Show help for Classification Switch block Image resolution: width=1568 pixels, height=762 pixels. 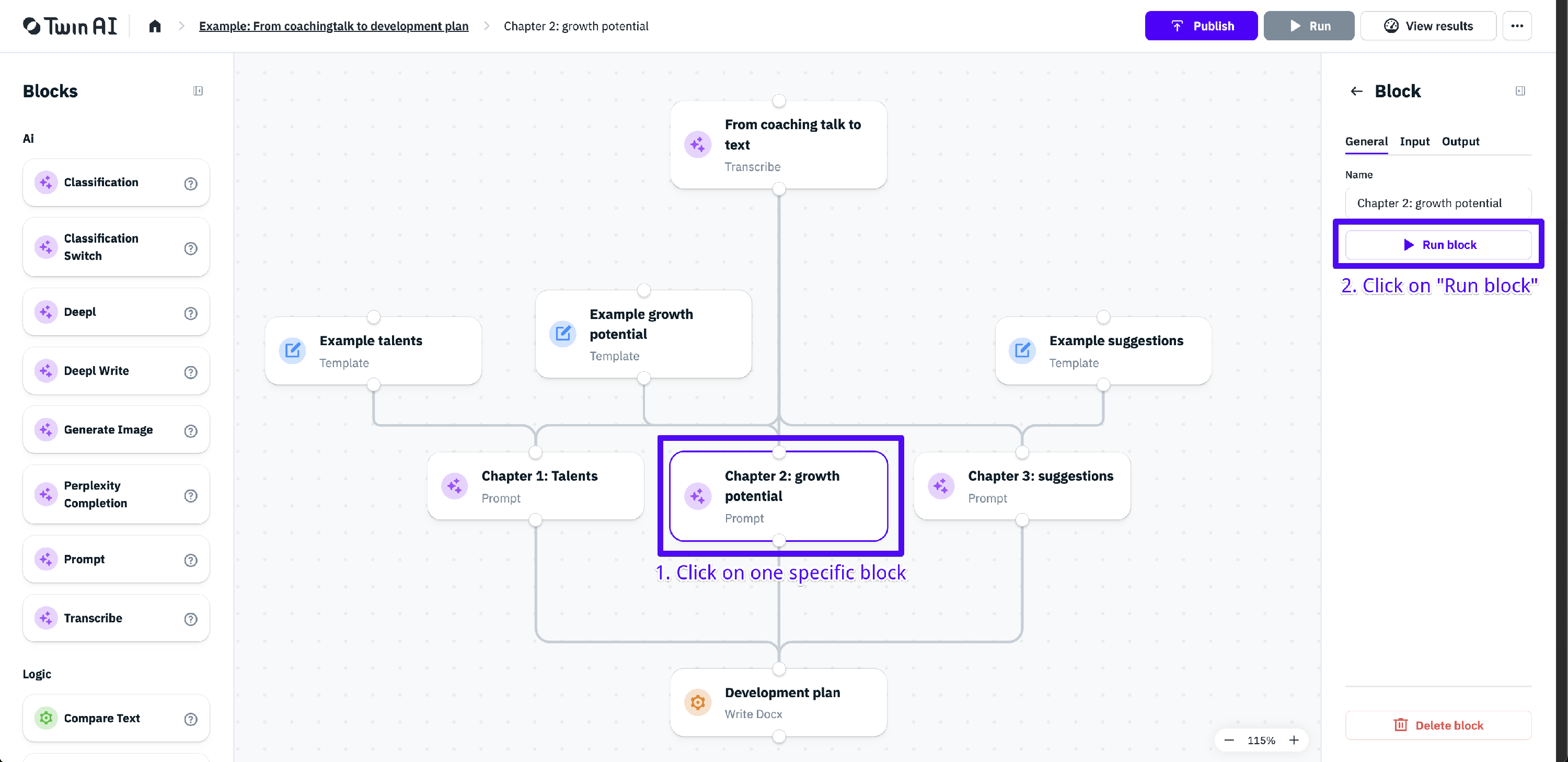click(191, 248)
